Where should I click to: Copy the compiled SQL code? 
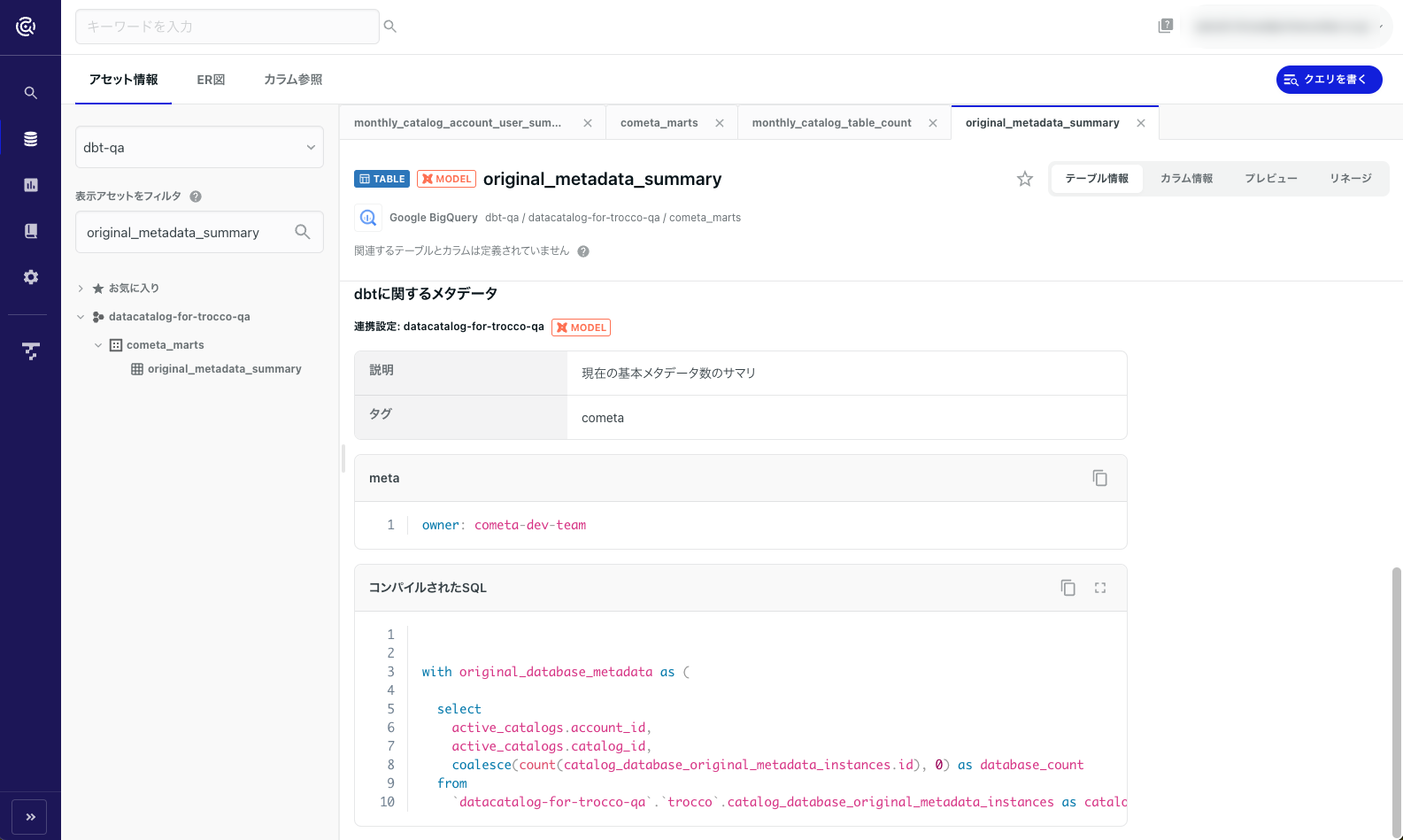[1068, 588]
